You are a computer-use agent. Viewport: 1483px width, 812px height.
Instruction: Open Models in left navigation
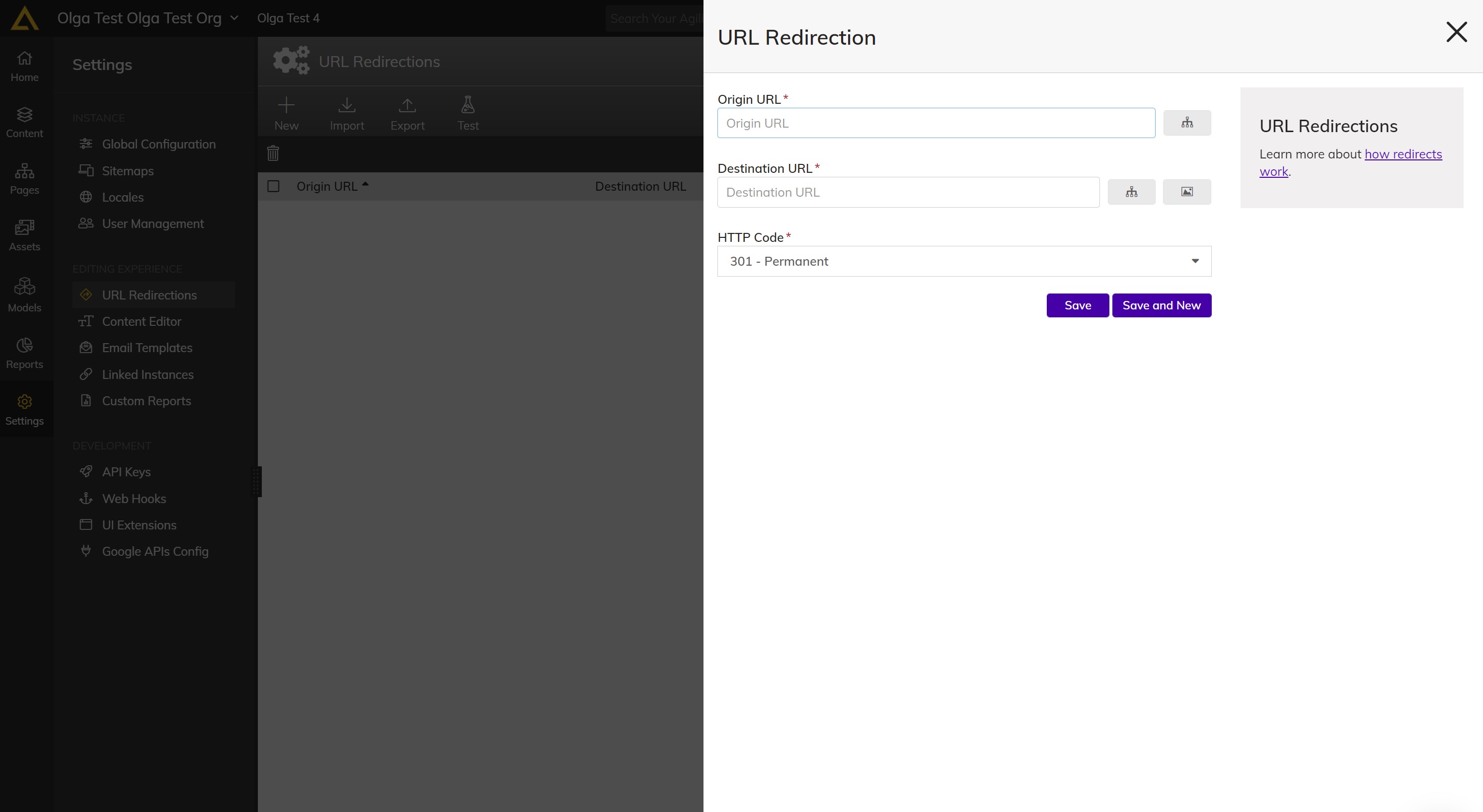(x=24, y=294)
